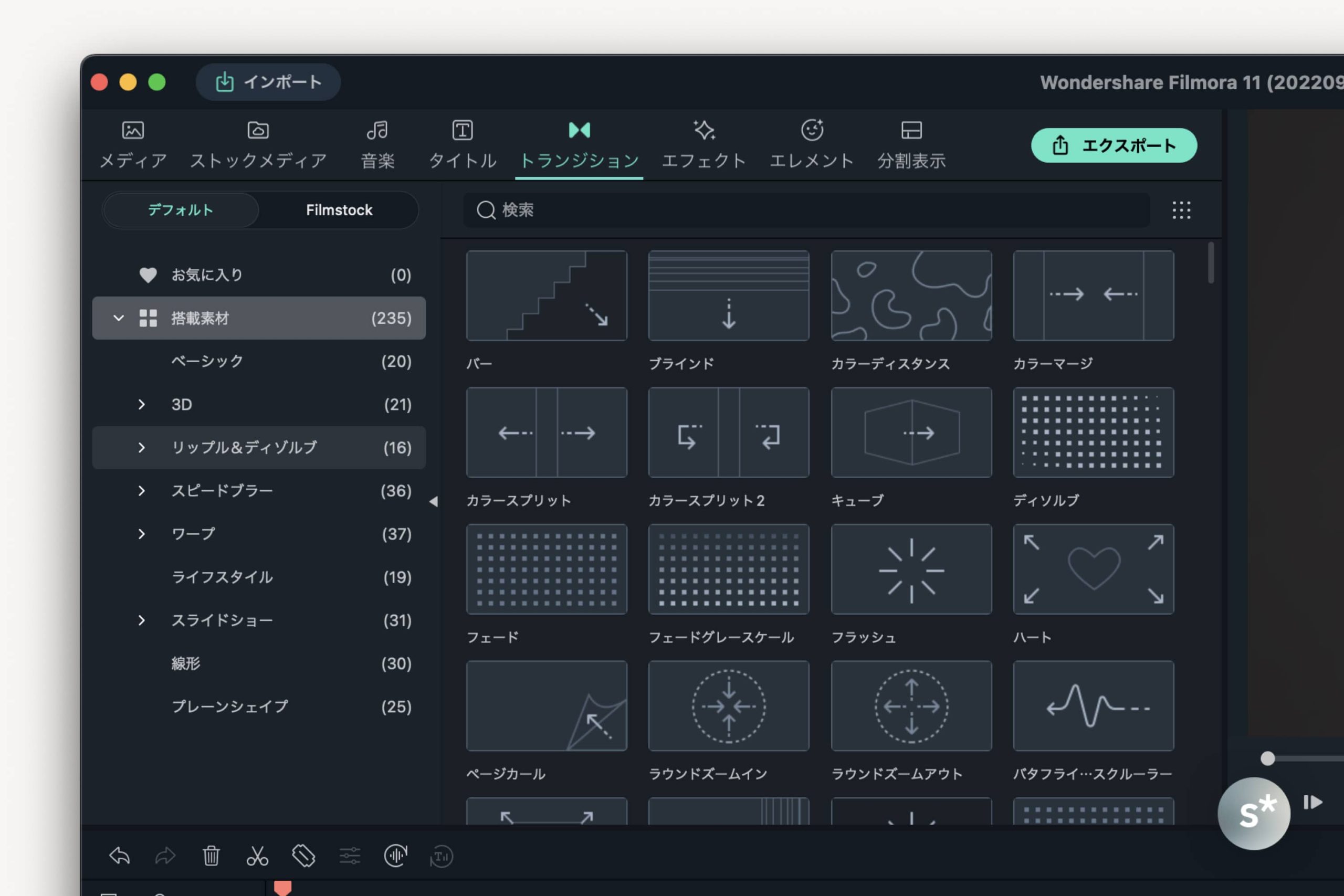Click the delete trash icon

click(211, 856)
